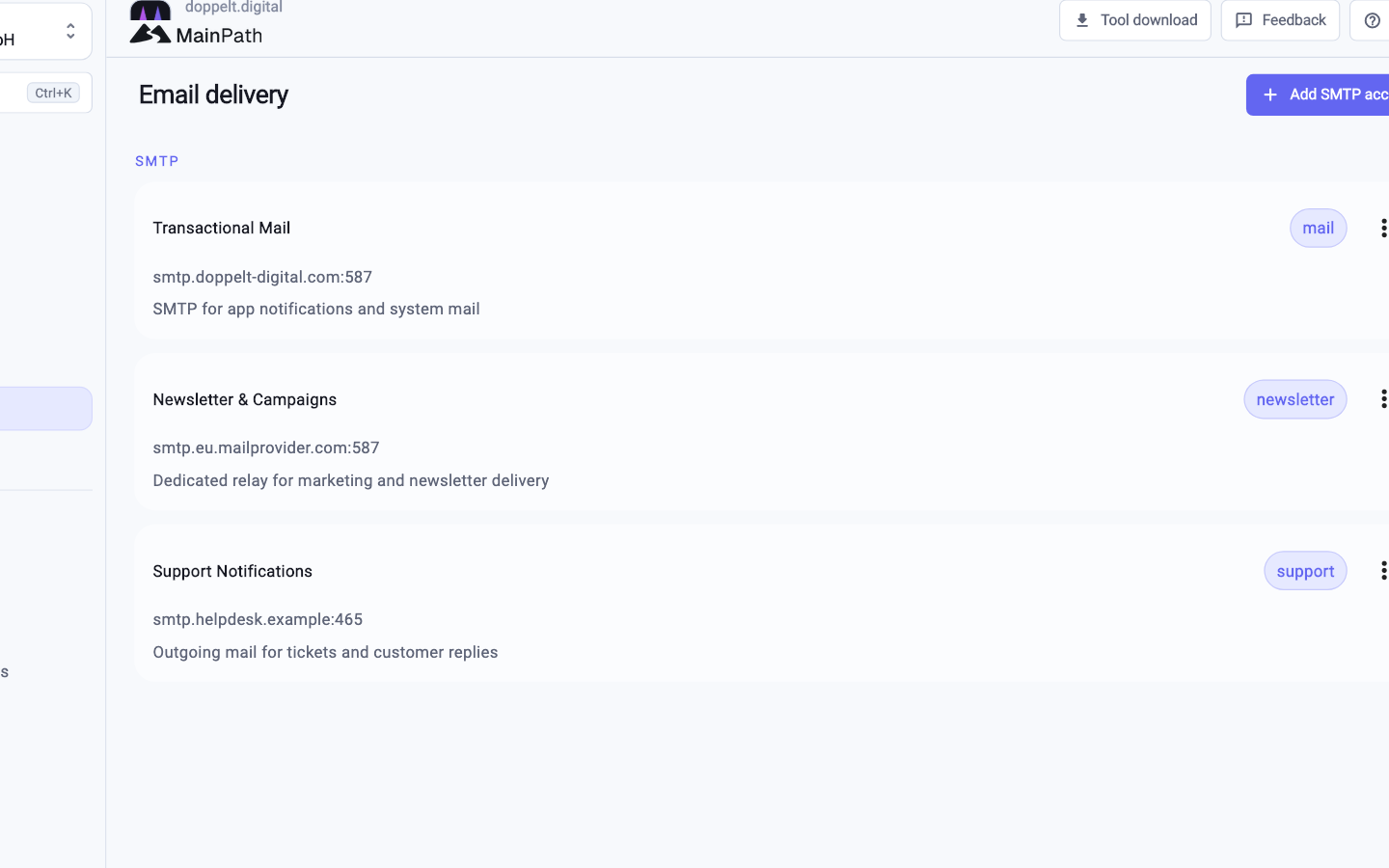Click the Email delivery page heading

213,95
